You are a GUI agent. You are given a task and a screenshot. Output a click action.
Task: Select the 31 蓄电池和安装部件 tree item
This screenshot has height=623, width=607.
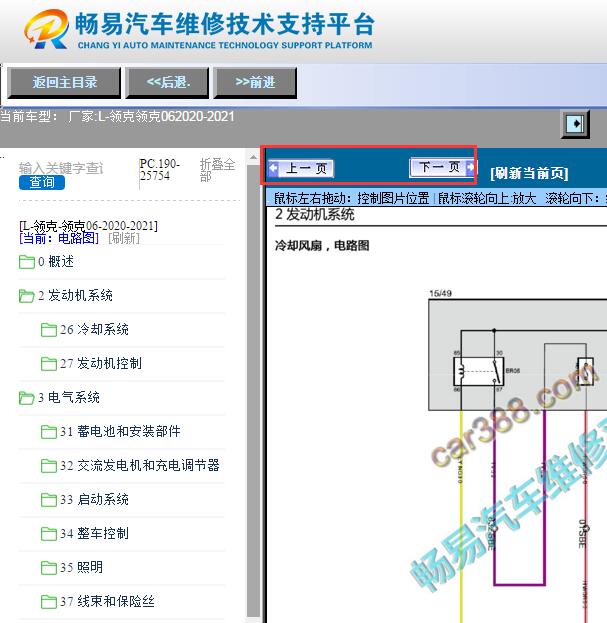(x=120, y=431)
